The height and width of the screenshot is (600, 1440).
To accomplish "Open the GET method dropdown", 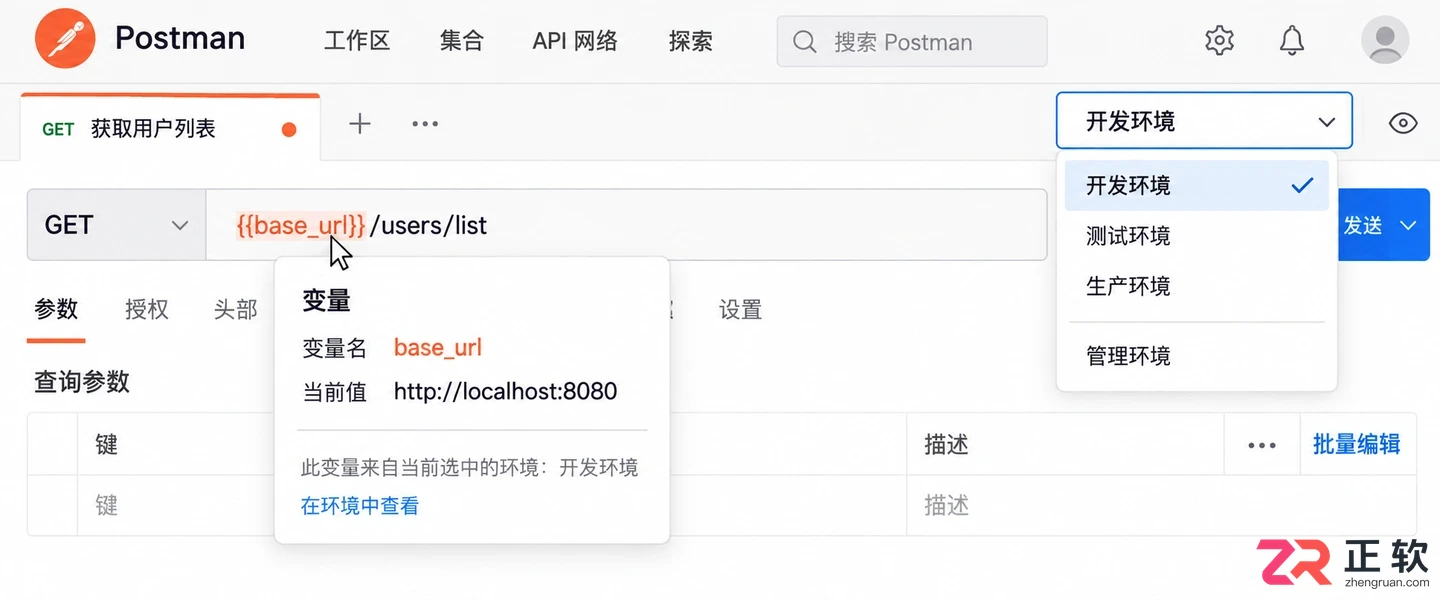I will (116, 225).
